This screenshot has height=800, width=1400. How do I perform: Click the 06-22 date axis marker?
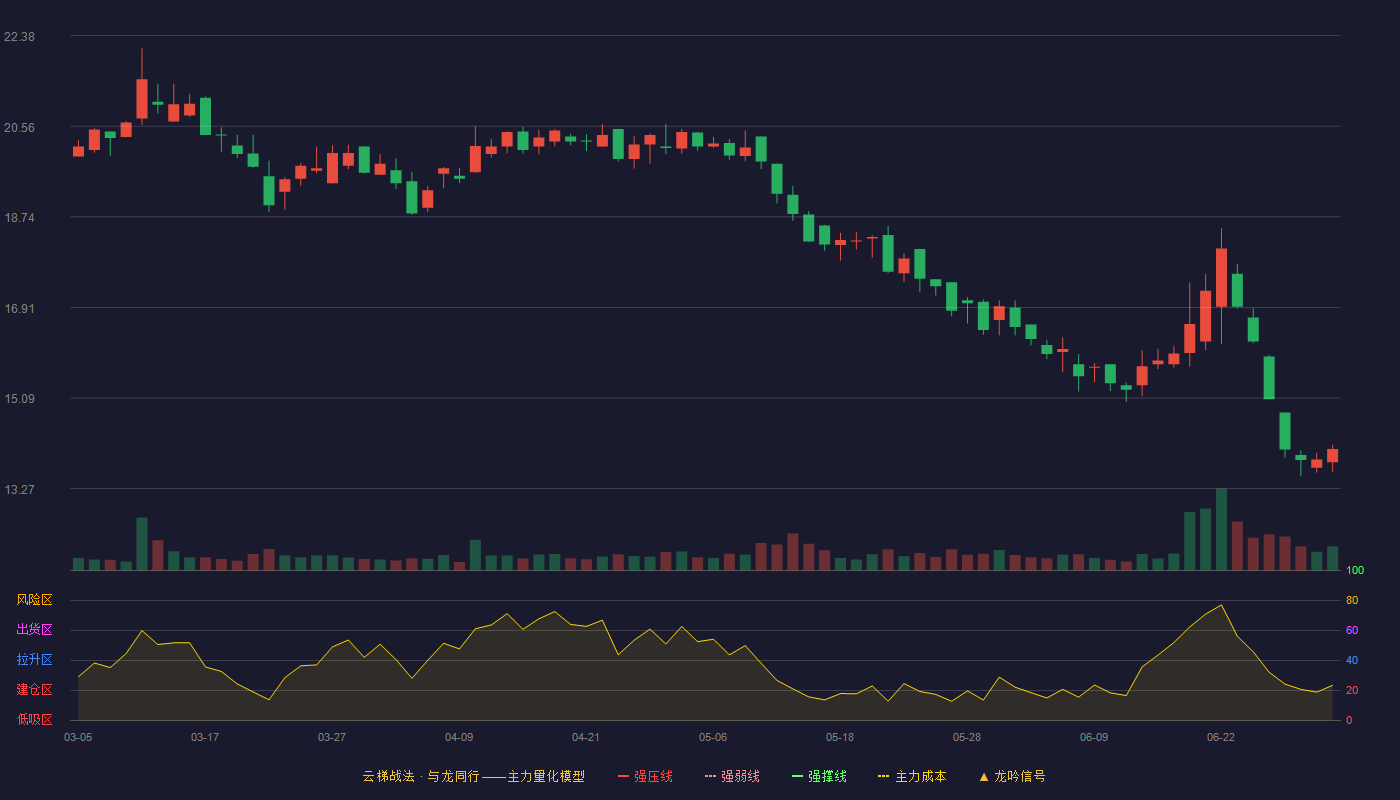pos(1221,737)
